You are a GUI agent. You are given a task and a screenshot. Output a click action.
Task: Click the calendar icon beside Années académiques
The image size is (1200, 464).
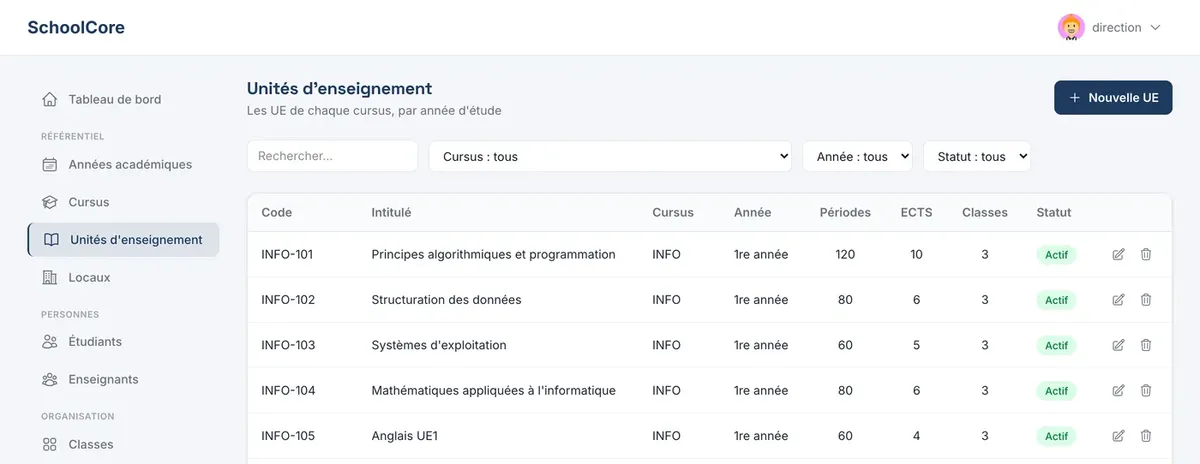pyautogui.click(x=50, y=164)
